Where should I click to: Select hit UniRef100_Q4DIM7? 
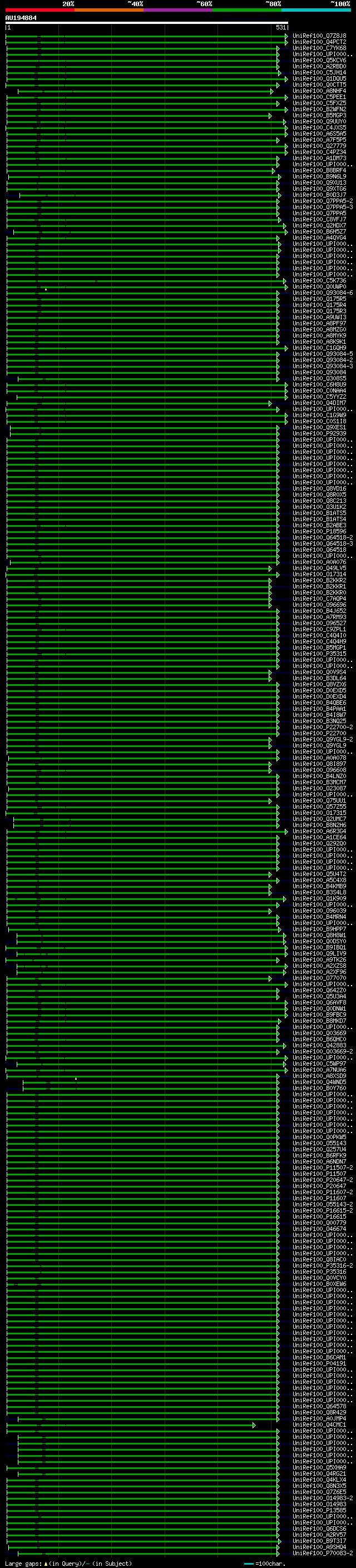[319, 403]
